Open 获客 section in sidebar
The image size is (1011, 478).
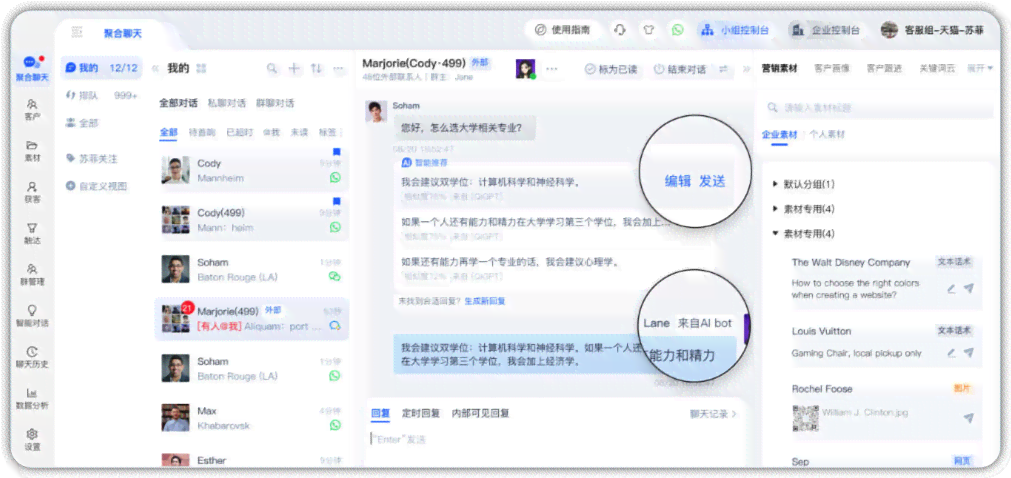(32, 192)
